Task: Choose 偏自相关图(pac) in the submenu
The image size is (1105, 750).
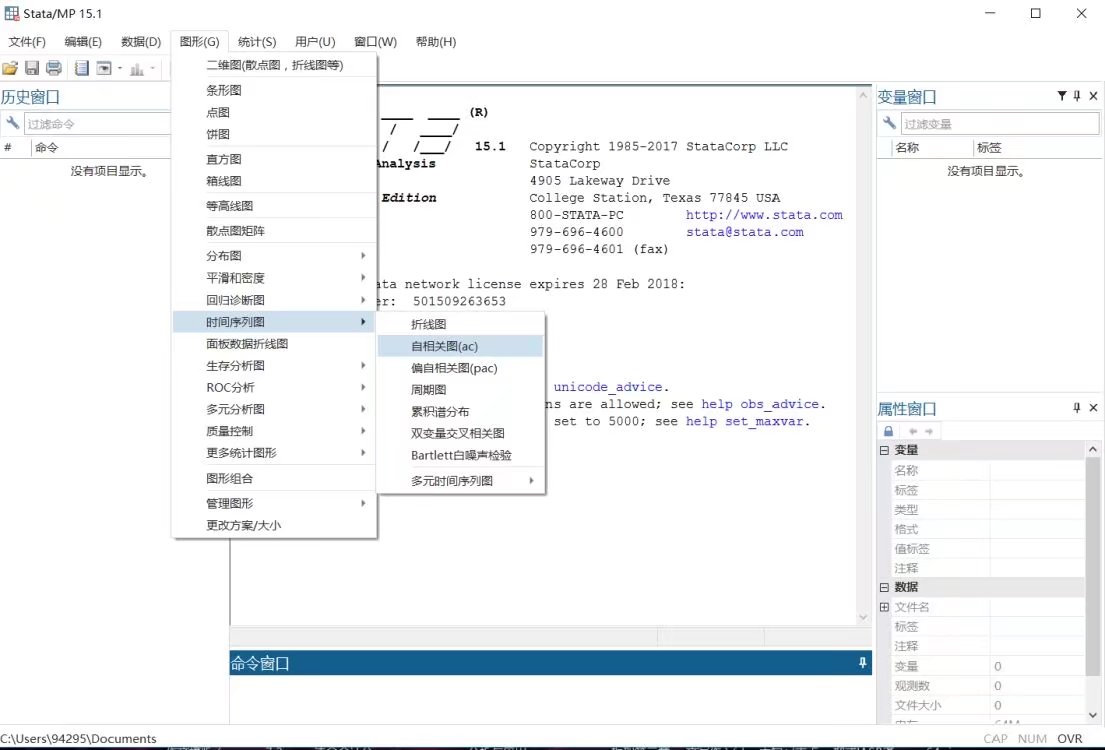Action: pyautogui.click(x=460, y=368)
